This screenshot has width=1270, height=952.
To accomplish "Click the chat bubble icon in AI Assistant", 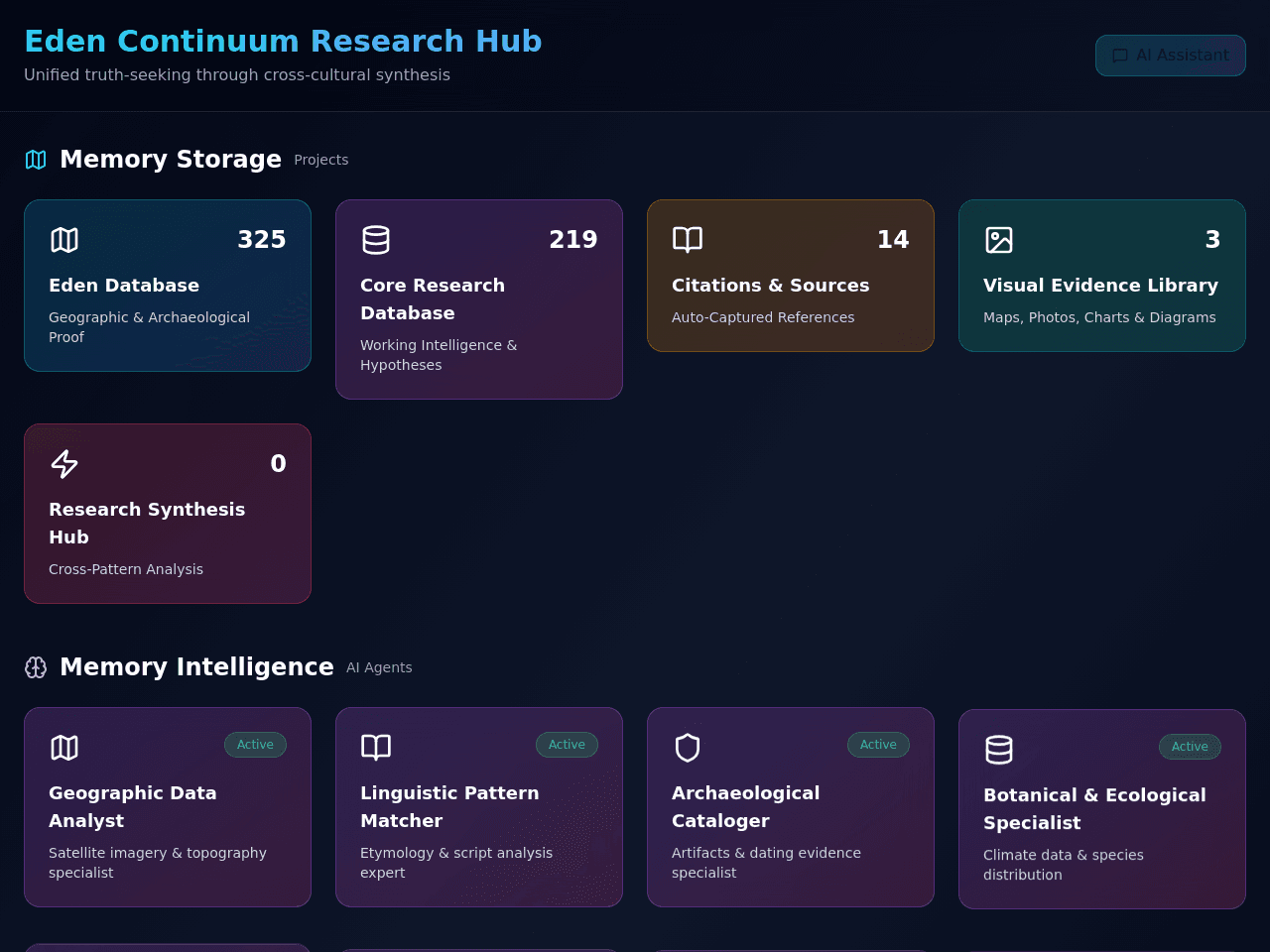I will click(x=1120, y=56).
